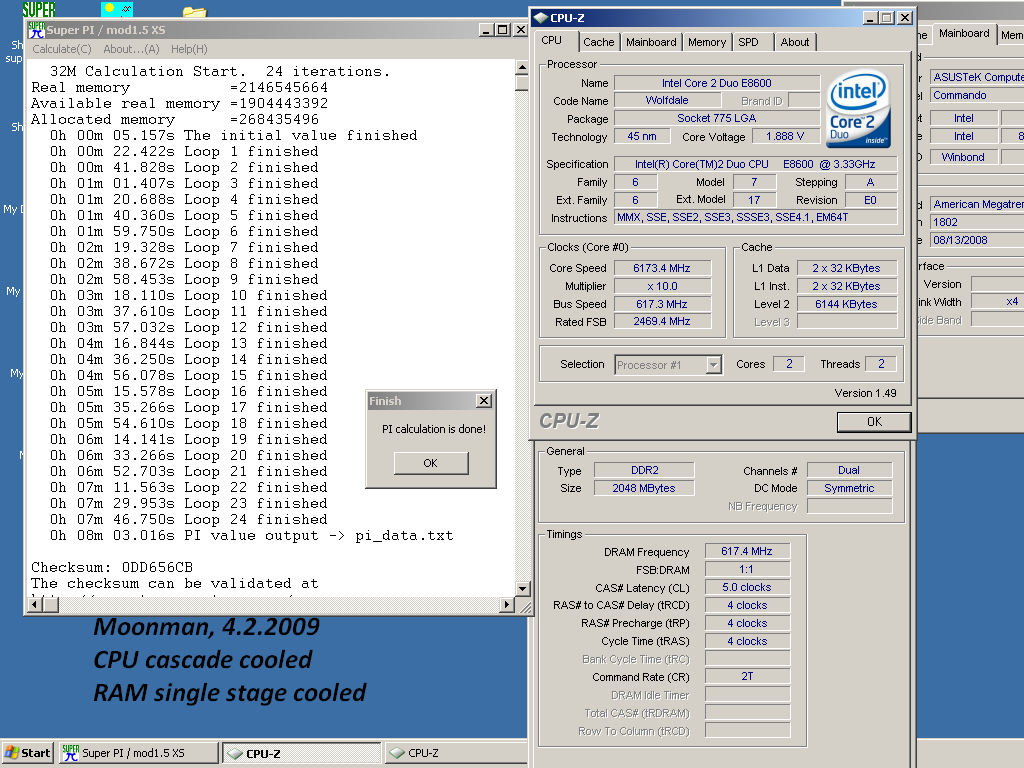Click OK in the Finish dialog

[431, 463]
